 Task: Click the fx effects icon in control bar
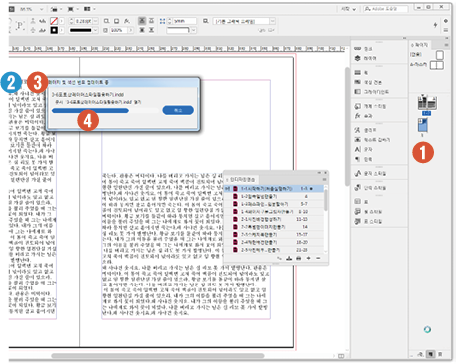127,21
